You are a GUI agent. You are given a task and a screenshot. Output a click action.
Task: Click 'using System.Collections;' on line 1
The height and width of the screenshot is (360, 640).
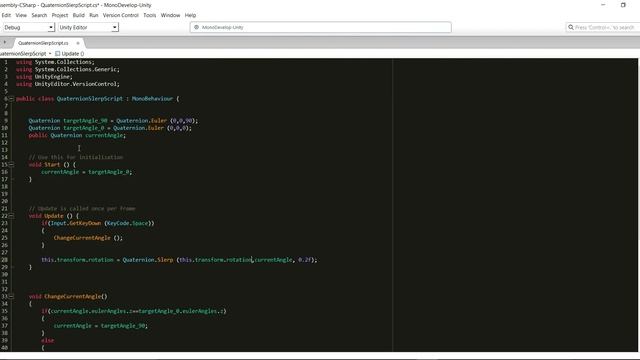[55, 62]
